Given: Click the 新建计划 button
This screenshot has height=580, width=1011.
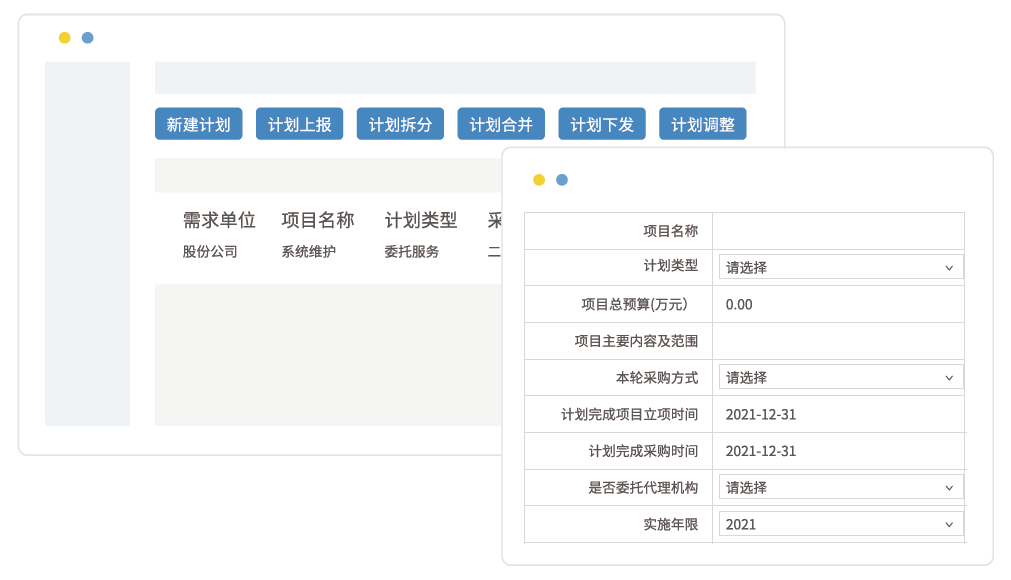Looking at the screenshot, I should [x=198, y=124].
